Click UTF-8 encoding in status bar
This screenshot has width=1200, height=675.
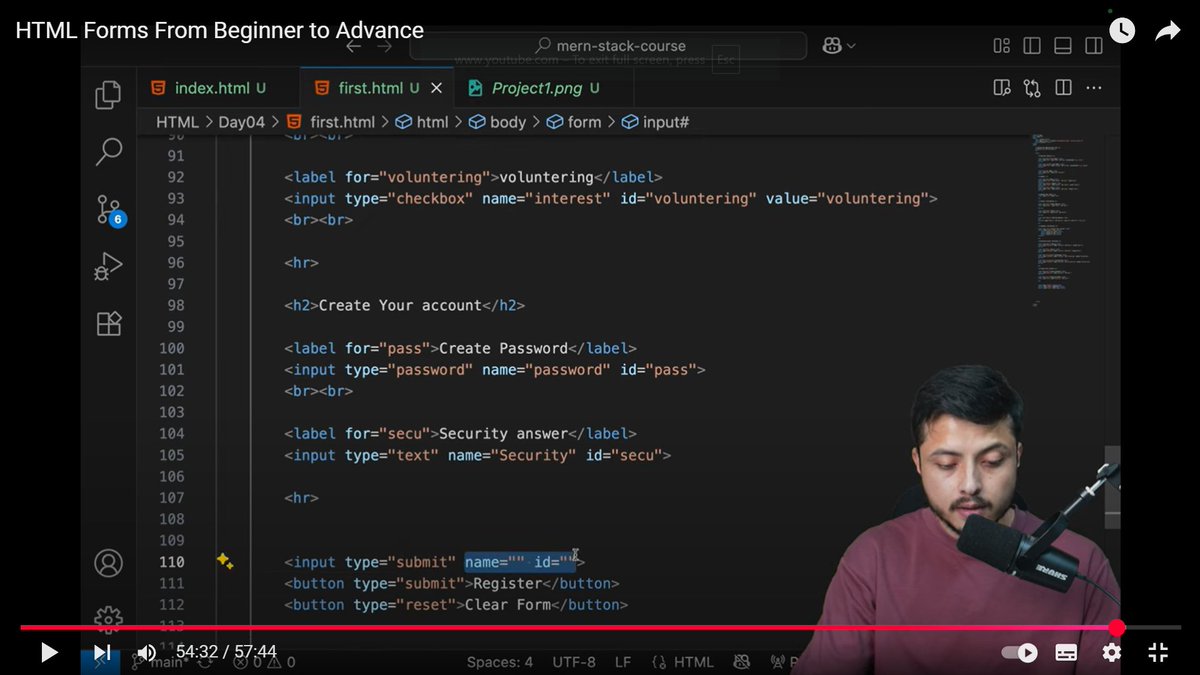(x=574, y=662)
